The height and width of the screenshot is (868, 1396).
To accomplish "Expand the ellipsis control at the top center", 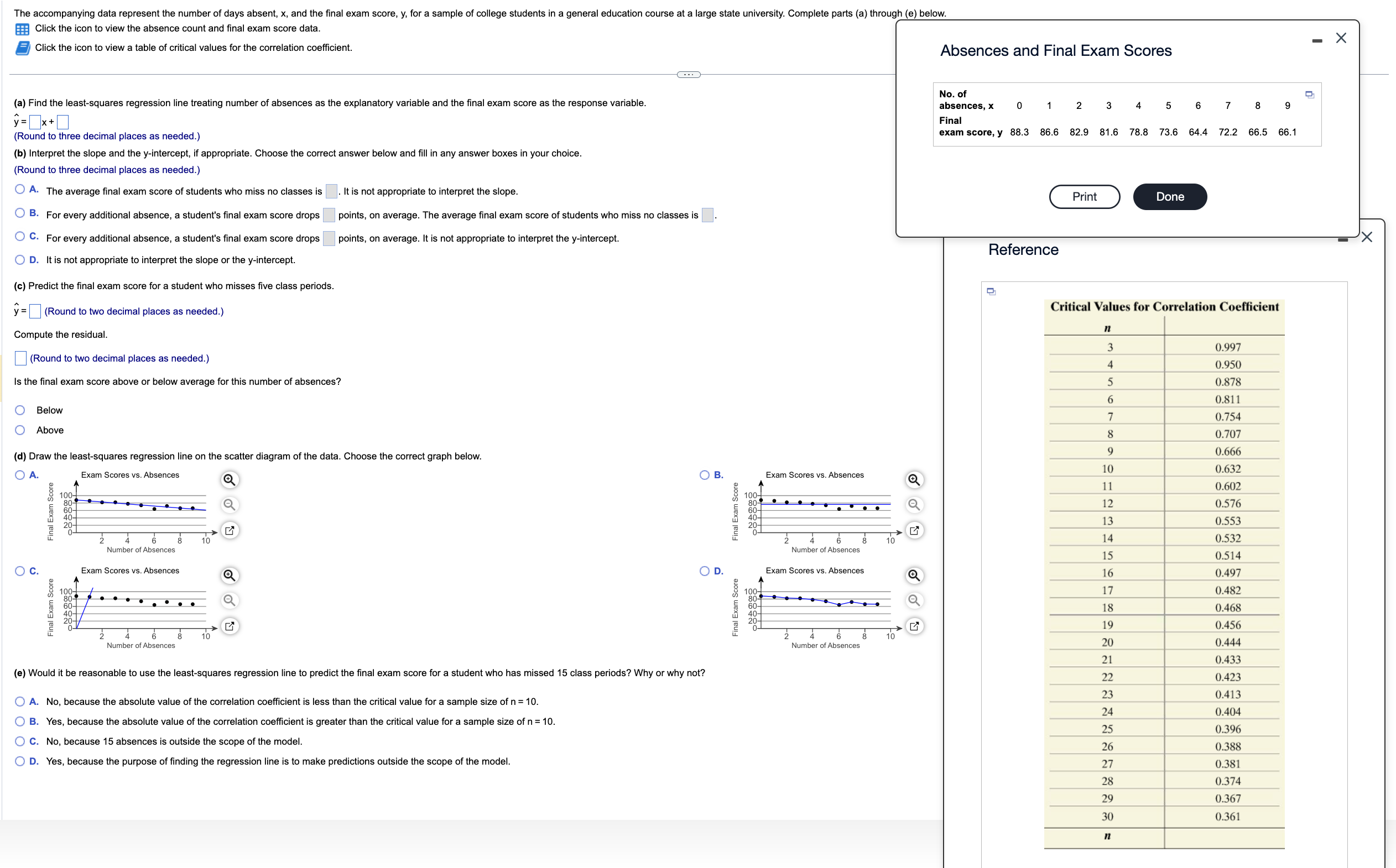I will 687,74.
